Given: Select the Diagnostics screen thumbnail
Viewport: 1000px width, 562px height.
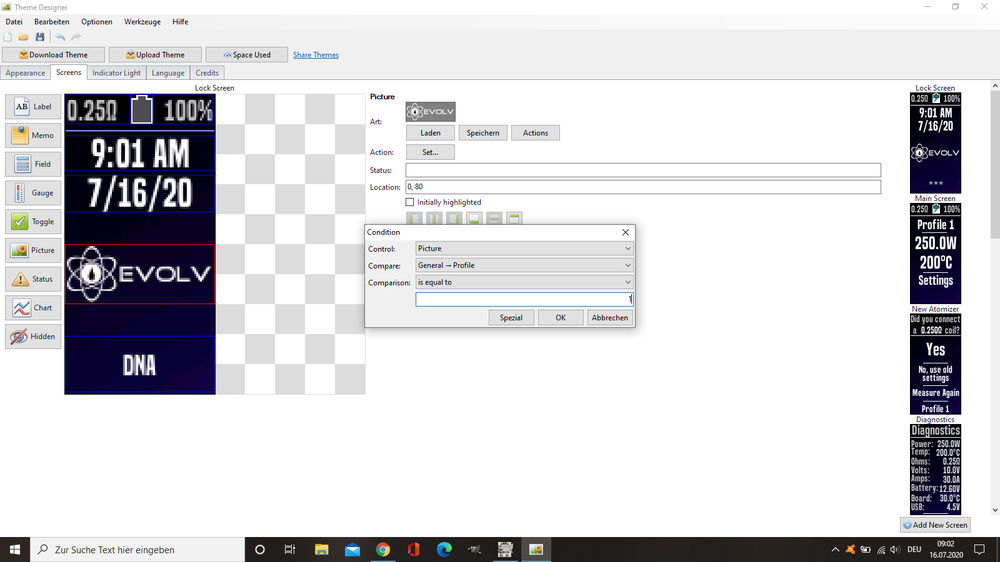Looking at the screenshot, I should tap(935, 469).
